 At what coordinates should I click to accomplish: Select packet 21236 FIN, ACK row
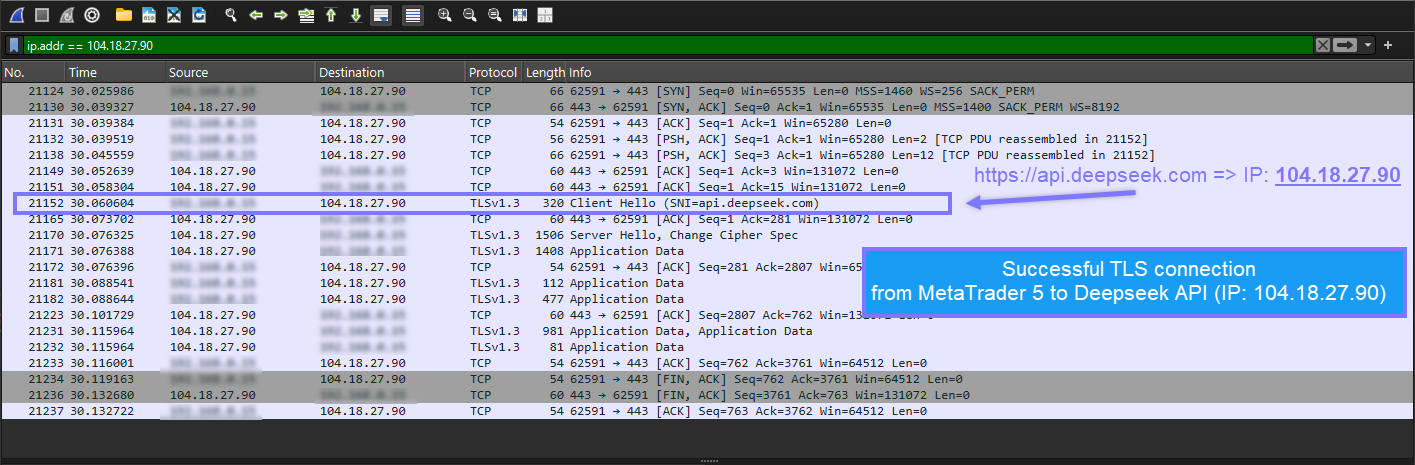[707, 395]
